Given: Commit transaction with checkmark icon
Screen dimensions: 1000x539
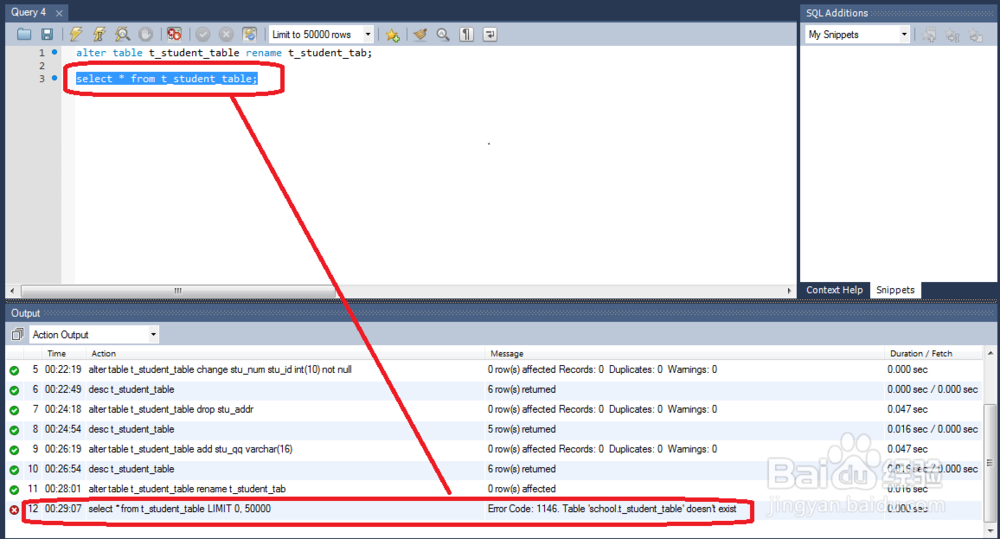Looking at the screenshot, I should coord(203,34).
